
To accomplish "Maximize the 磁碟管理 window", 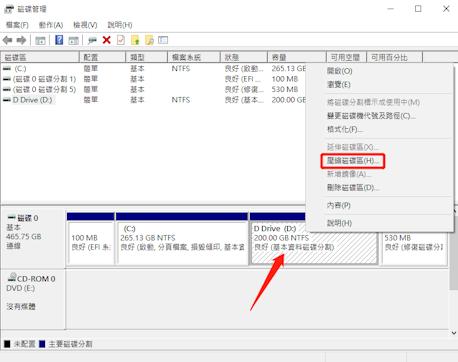I will [418, 9].
